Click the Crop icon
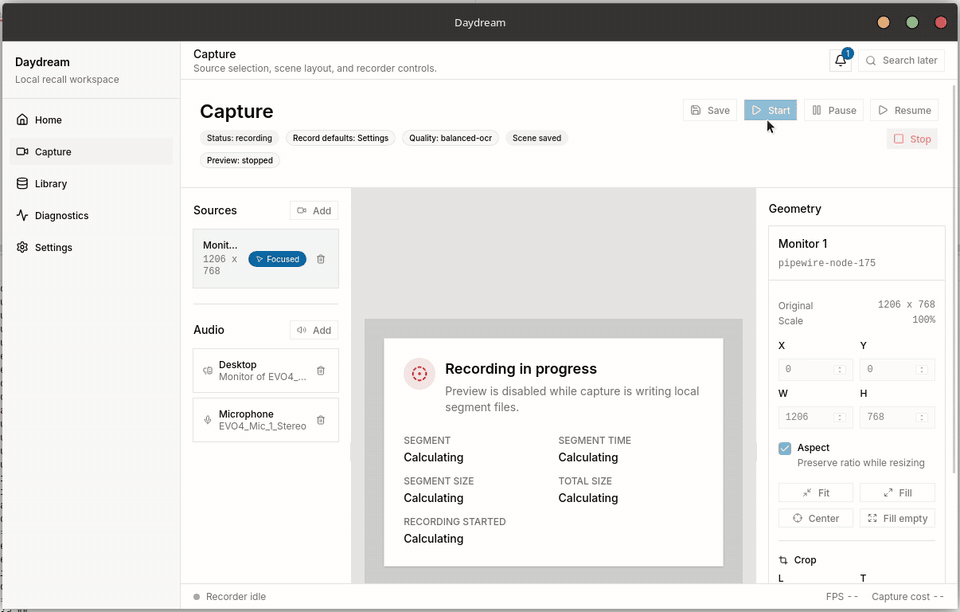 click(783, 560)
